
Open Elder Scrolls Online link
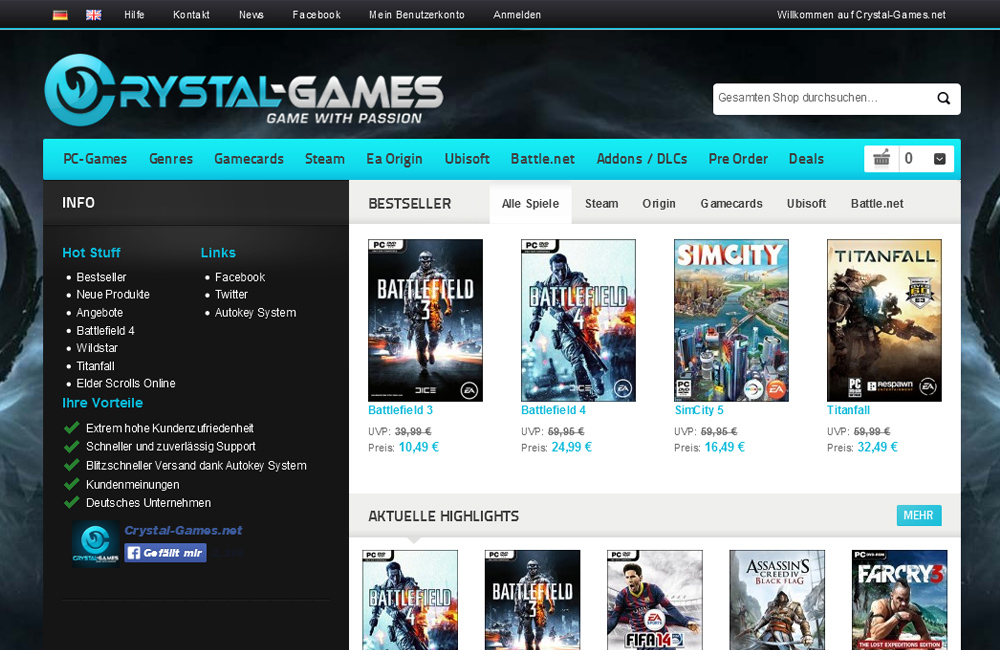(x=126, y=383)
